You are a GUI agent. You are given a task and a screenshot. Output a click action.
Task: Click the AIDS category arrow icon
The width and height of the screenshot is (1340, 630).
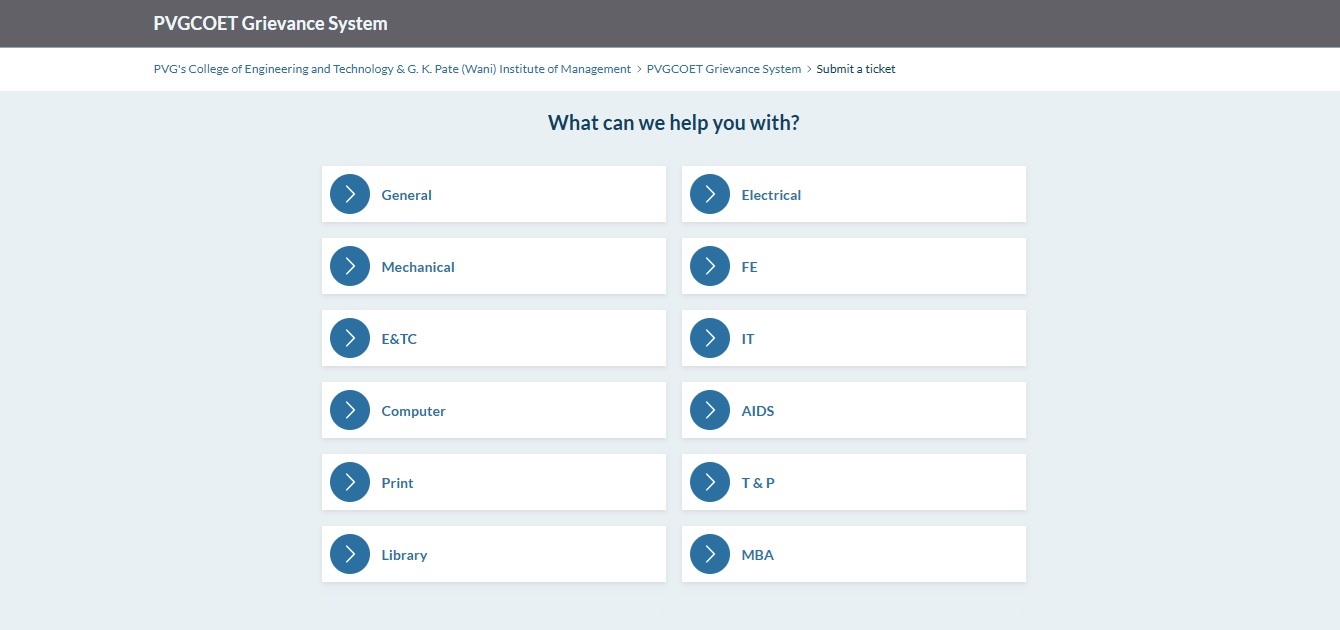click(x=709, y=410)
